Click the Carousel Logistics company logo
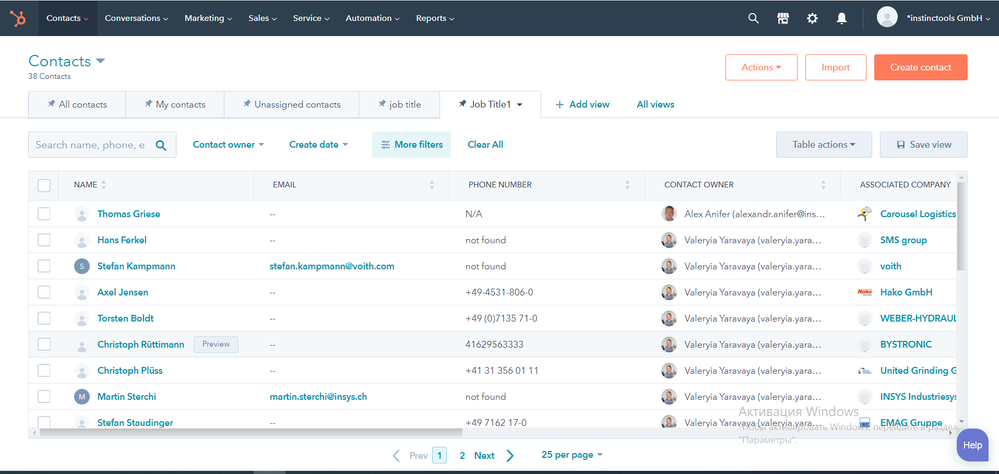The image size is (999, 474). pos(865,214)
